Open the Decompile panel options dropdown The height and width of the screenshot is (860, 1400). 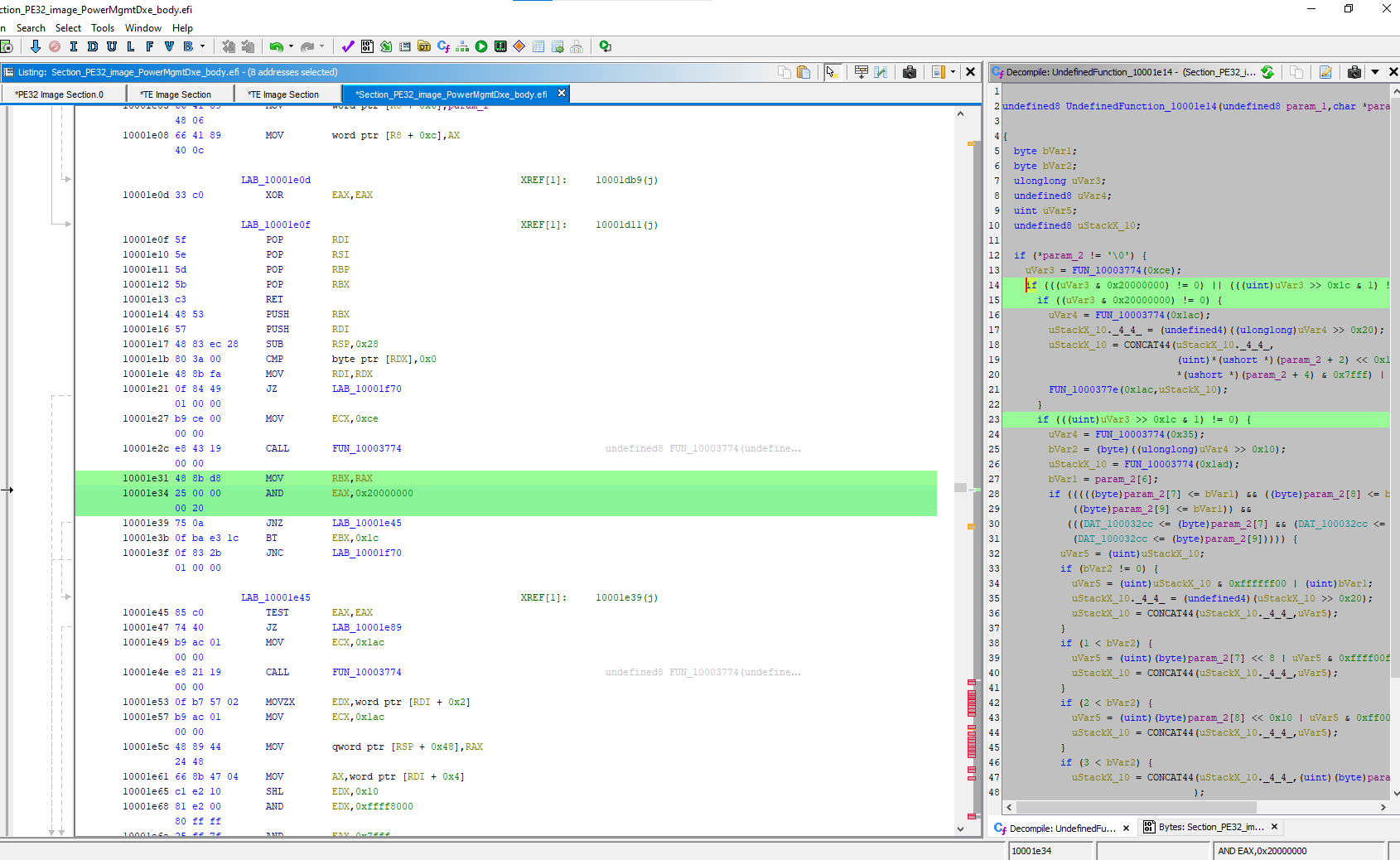pyautogui.click(x=1375, y=72)
